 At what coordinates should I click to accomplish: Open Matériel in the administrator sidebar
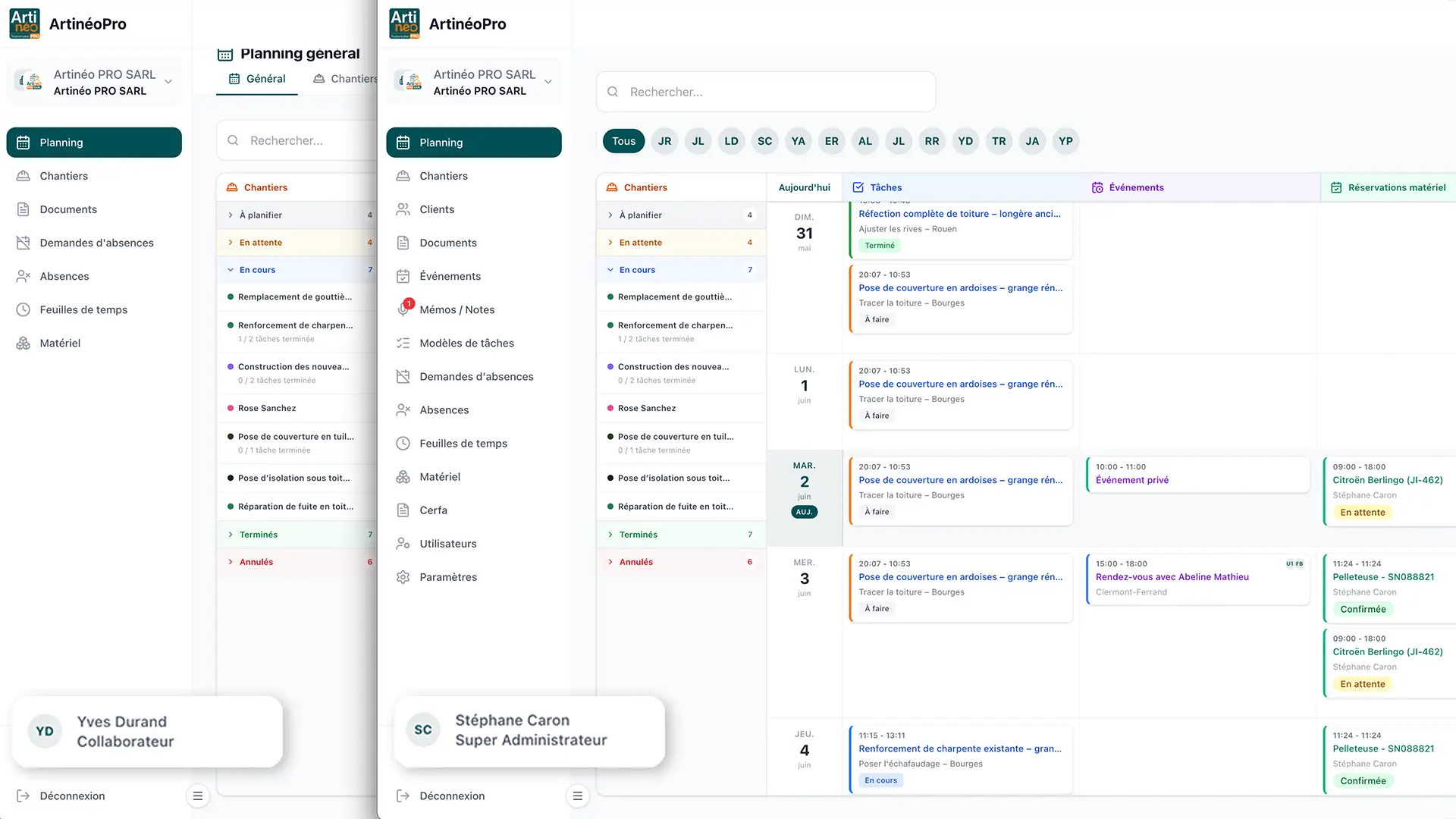pos(474,476)
